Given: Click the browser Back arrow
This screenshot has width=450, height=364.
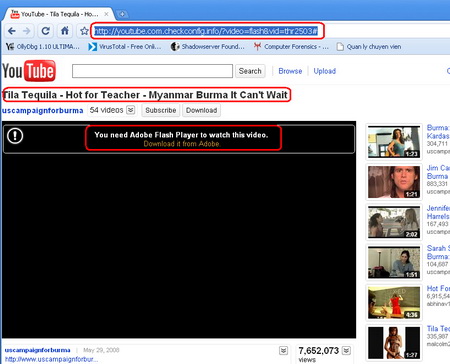Looking at the screenshot, I should point(12,31).
